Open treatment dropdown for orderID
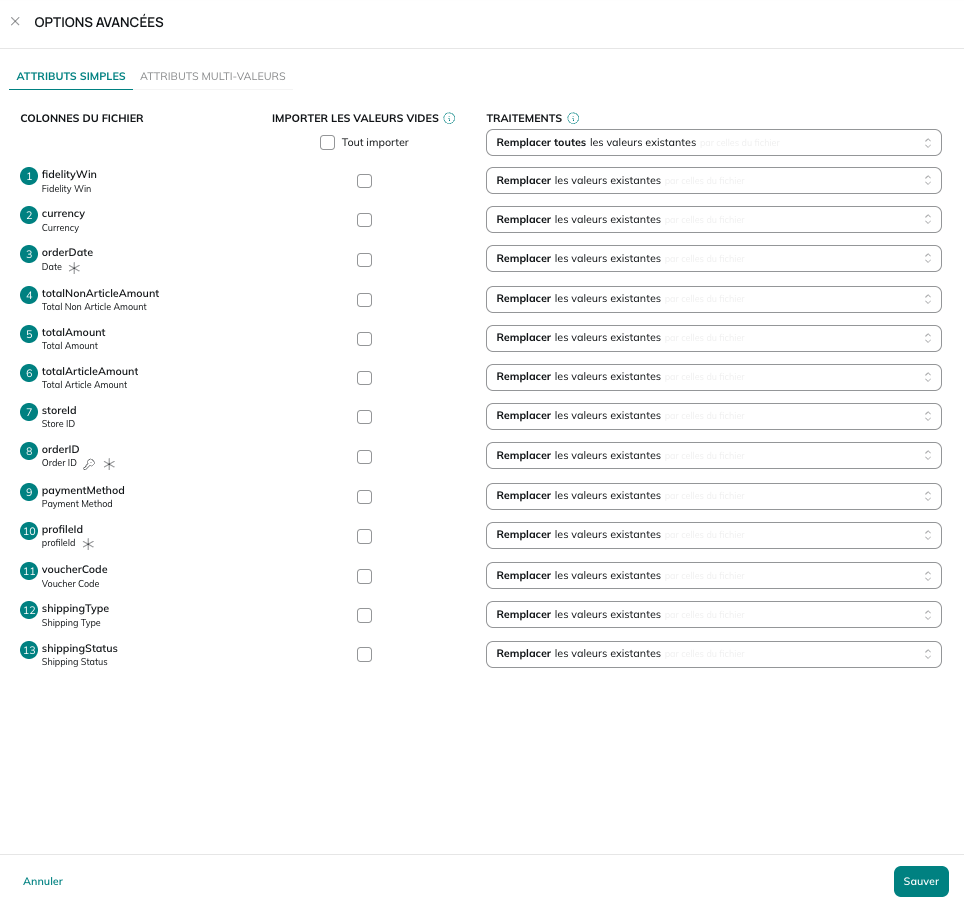964x908 pixels. (x=714, y=456)
